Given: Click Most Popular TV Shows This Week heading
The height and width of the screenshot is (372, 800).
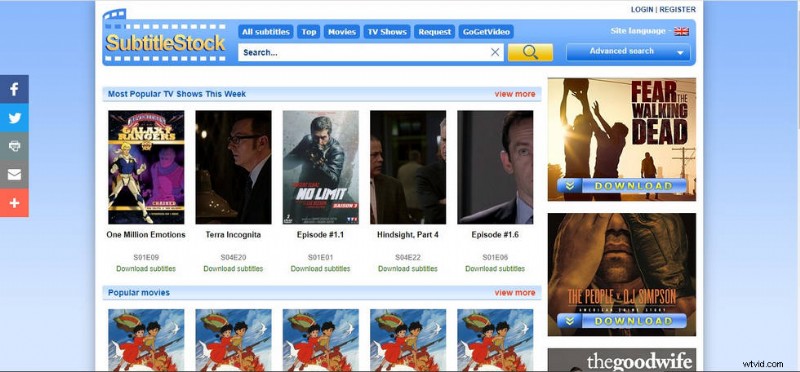Looking at the screenshot, I should pyautogui.click(x=177, y=94).
